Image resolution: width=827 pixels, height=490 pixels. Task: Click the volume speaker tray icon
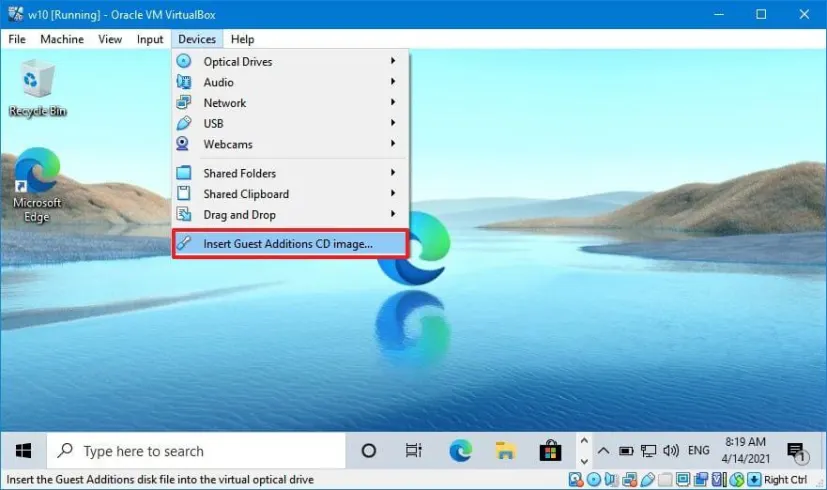671,451
